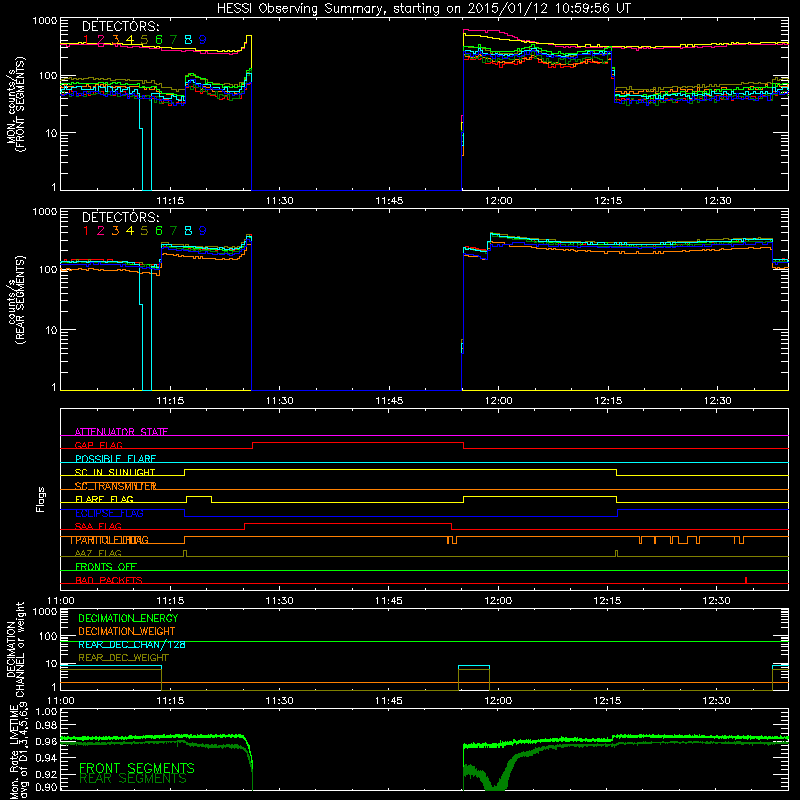
Task: Click the BAD_PACKETS flag label
Action: click(x=109, y=580)
